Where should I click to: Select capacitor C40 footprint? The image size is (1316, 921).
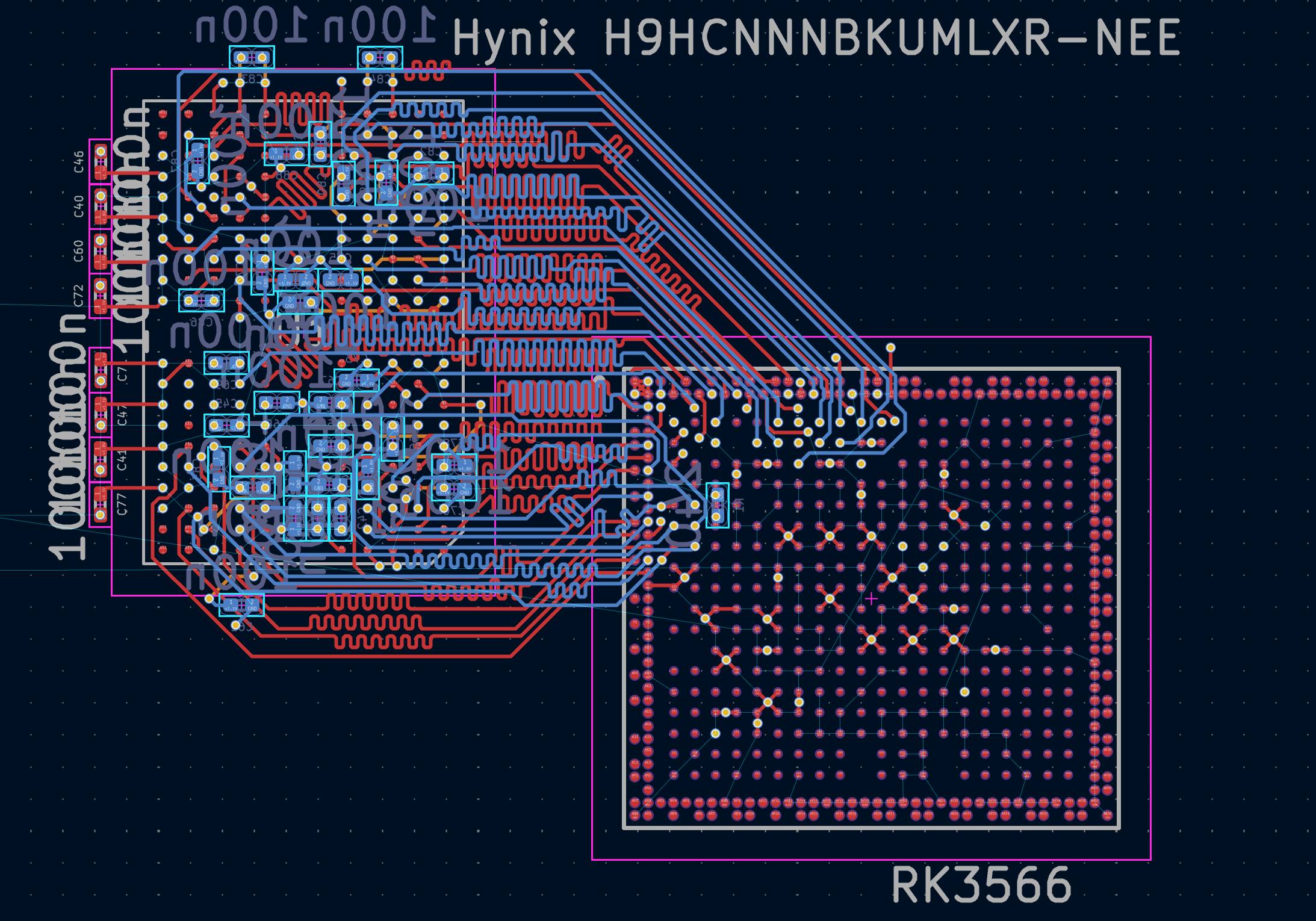(101, 206)
